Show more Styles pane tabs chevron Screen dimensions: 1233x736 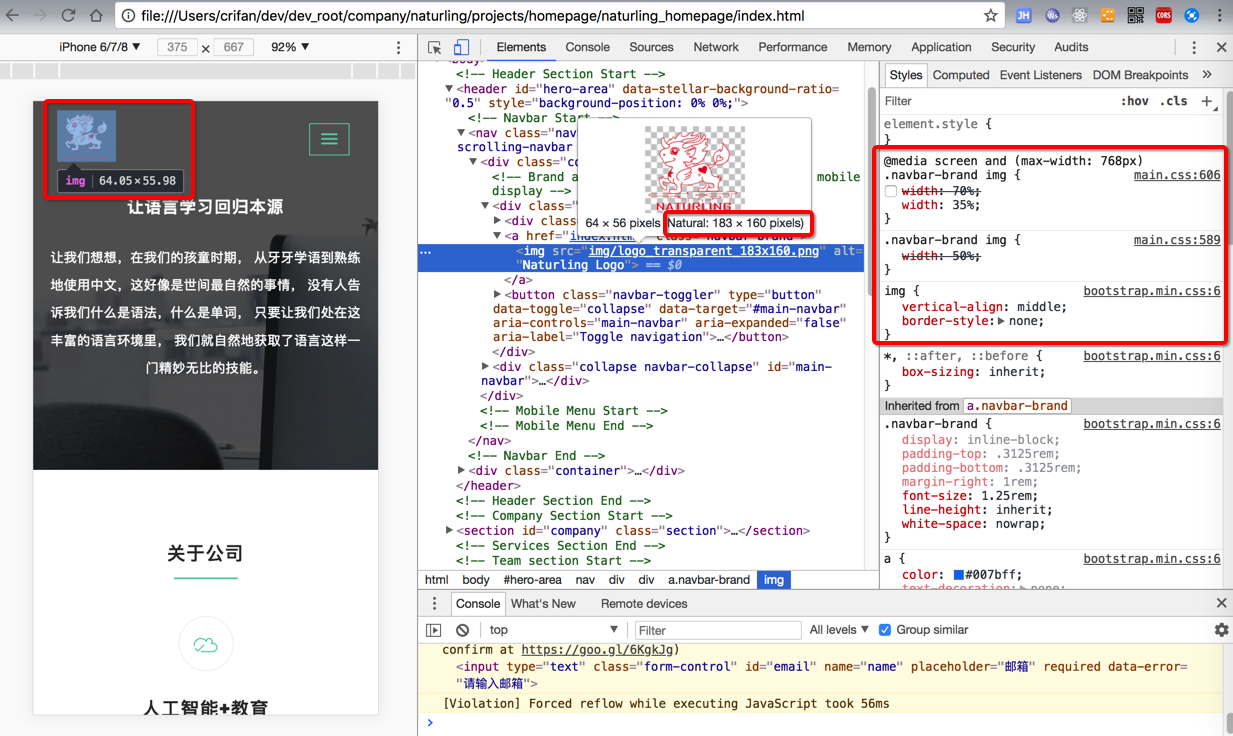point(1207,75)
